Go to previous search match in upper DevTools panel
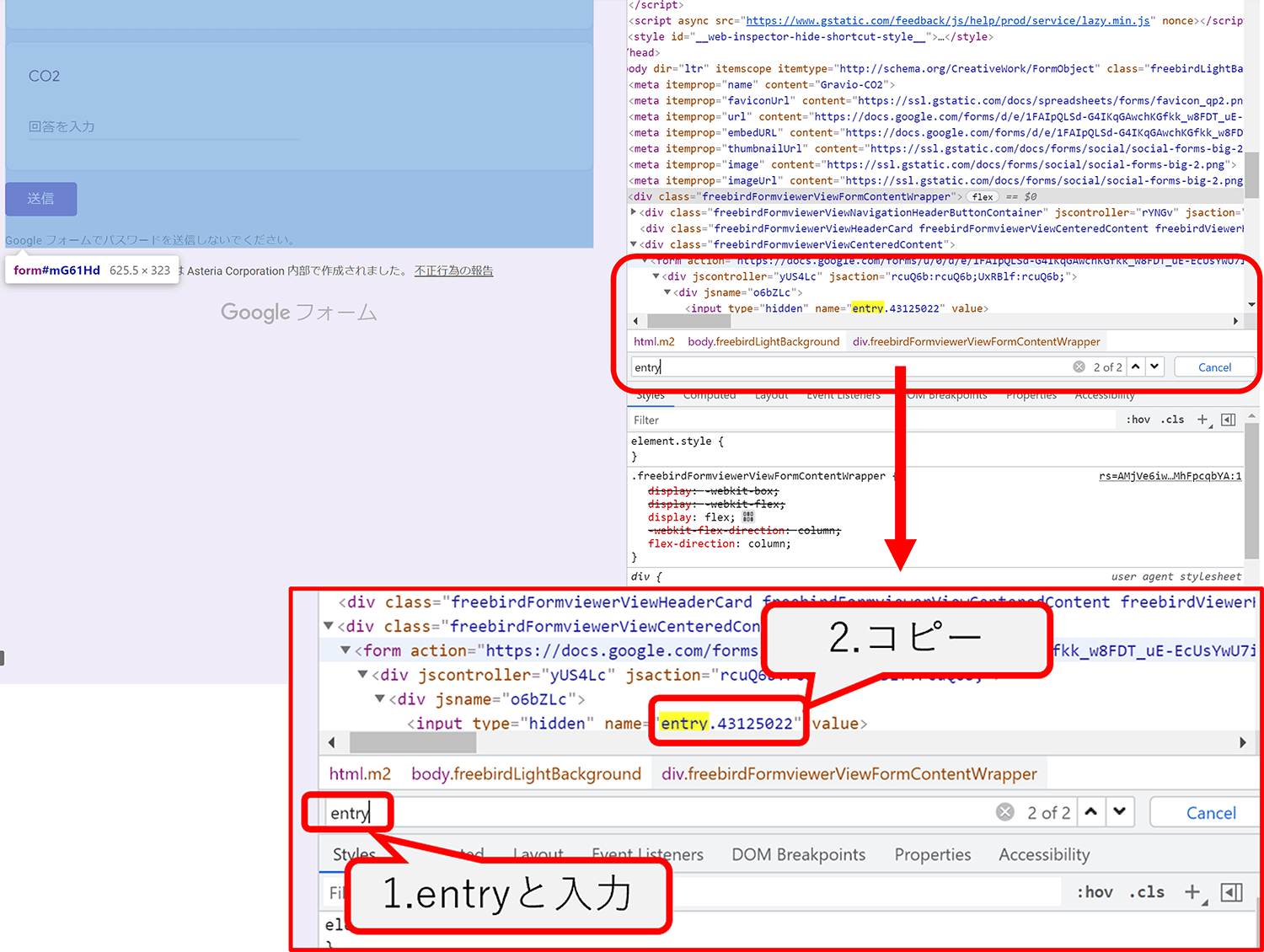This screenshot has width=1264, height=952. [1136, 366]
